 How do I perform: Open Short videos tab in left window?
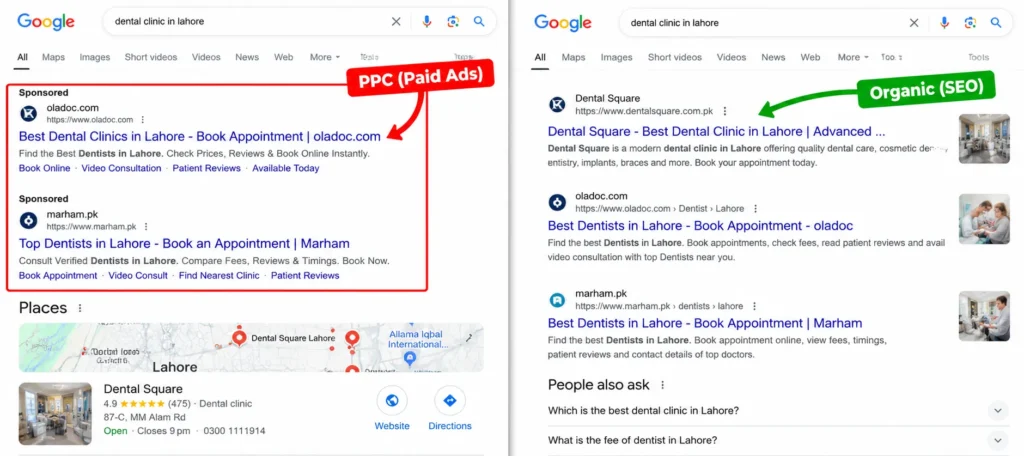151,57
